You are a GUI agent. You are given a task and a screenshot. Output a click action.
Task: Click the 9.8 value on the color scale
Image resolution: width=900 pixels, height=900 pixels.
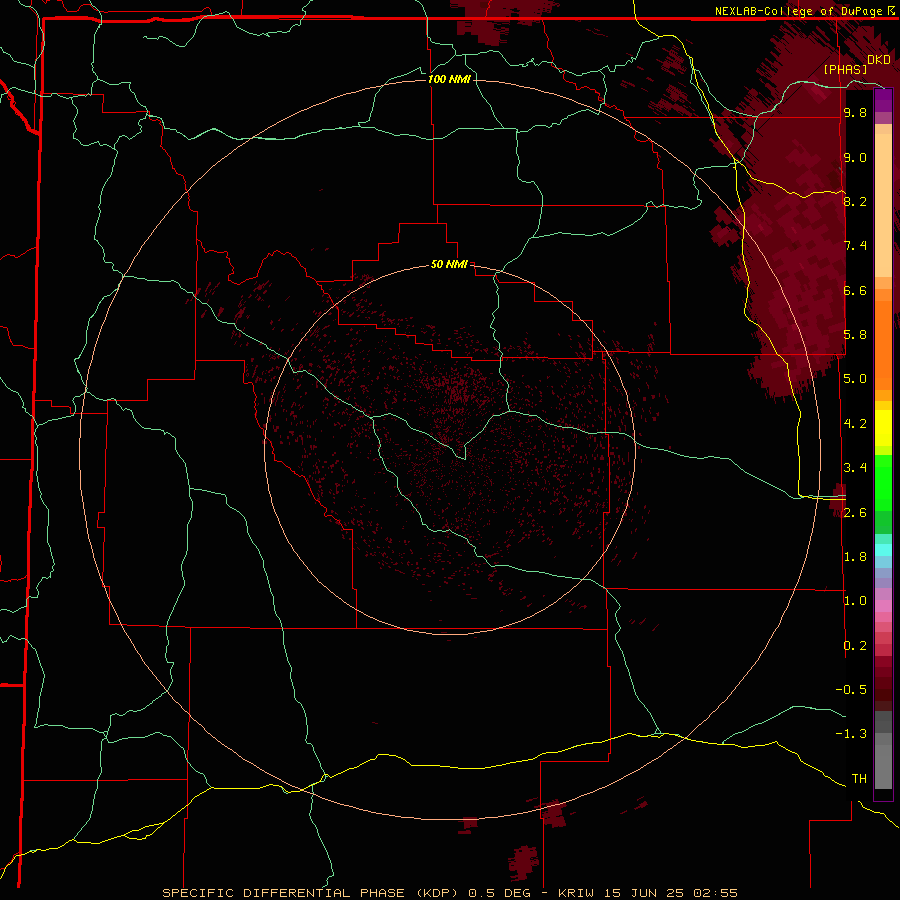pyautogui.click(x=855, y=112)
